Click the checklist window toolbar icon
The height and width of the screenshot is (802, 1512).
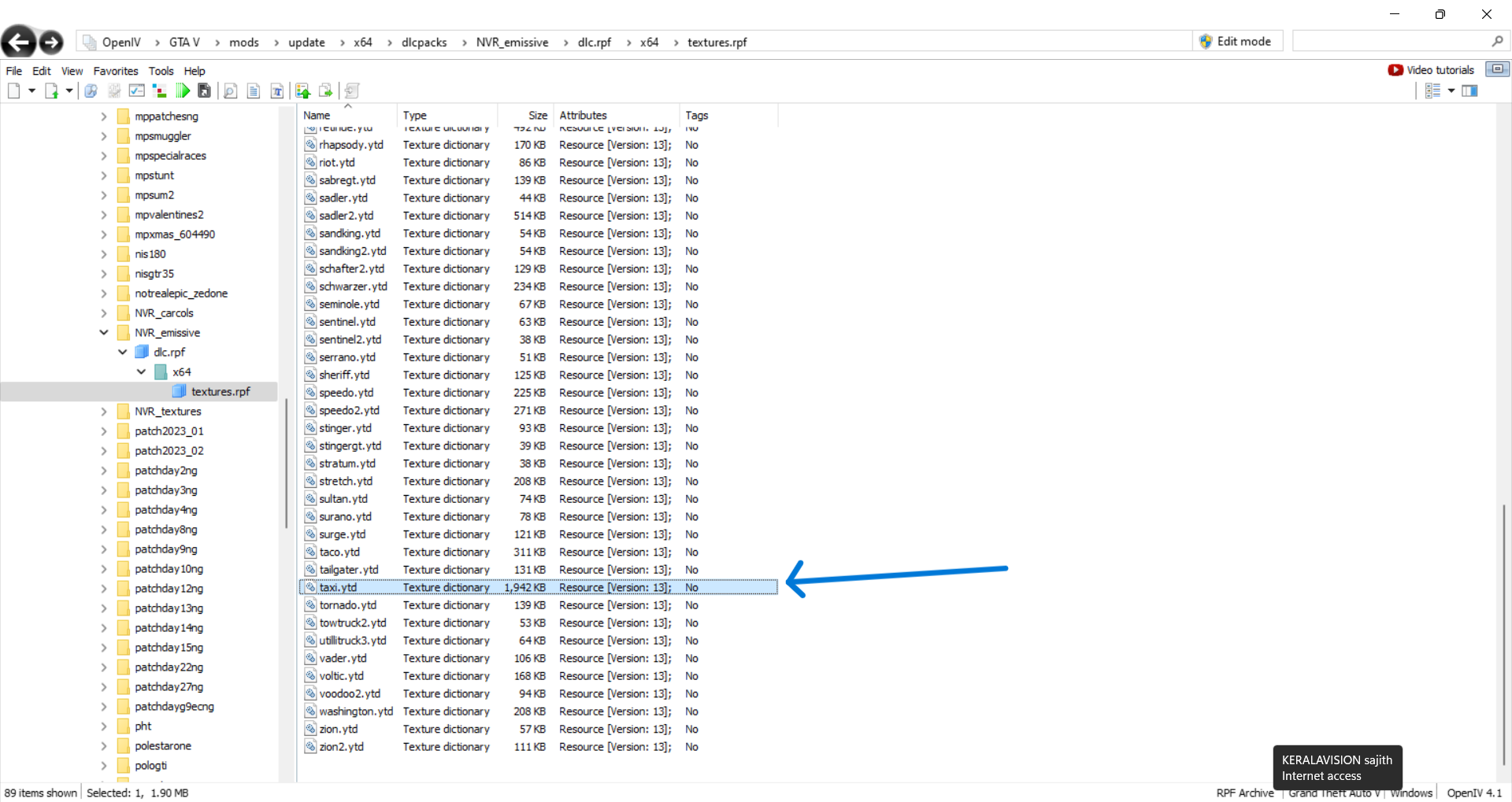(x=136, y=91)
